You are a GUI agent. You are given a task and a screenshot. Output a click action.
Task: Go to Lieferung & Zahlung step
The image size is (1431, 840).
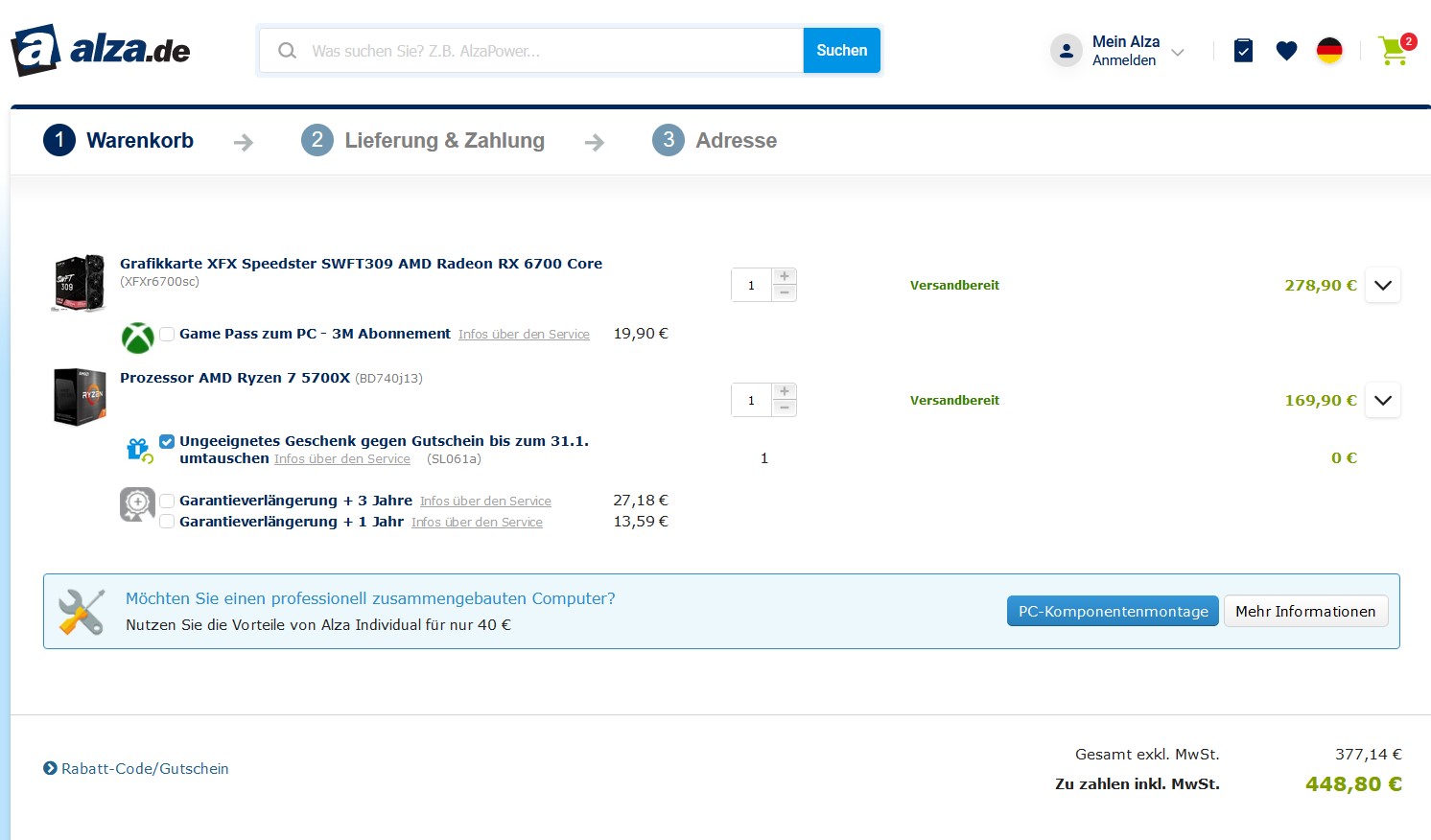[x=423, y=140]
